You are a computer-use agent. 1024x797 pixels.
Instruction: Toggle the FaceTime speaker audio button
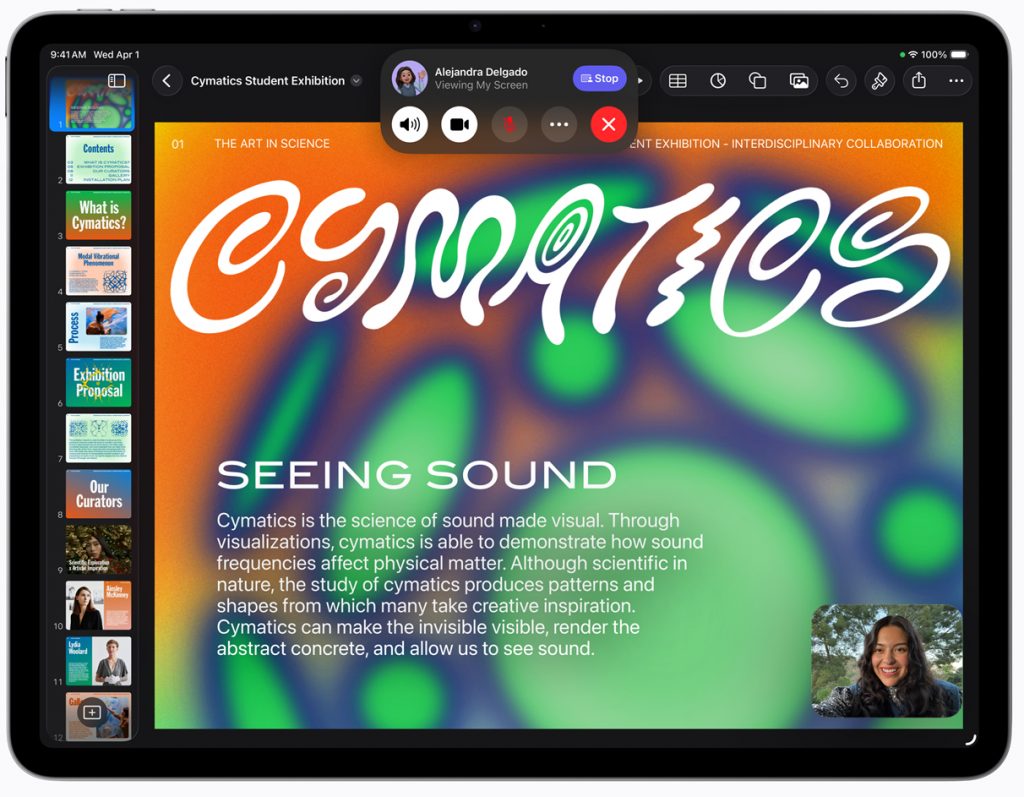click(410, 124)
